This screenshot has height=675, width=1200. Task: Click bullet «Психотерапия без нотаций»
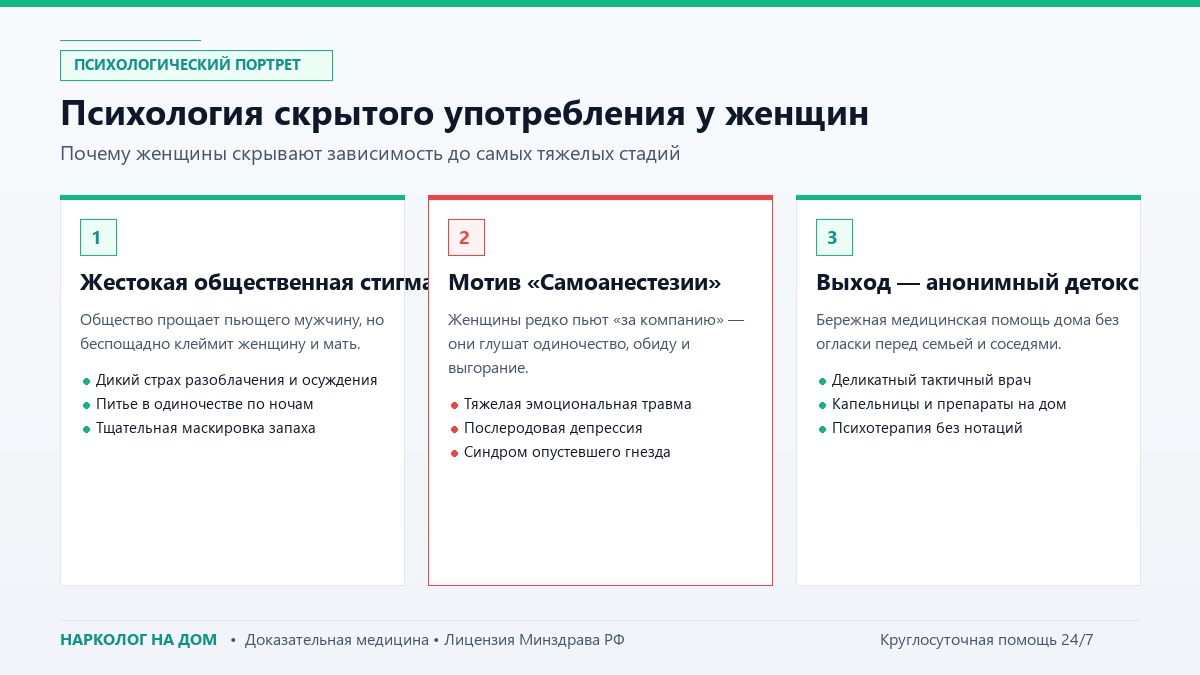(x=919, y=428)
